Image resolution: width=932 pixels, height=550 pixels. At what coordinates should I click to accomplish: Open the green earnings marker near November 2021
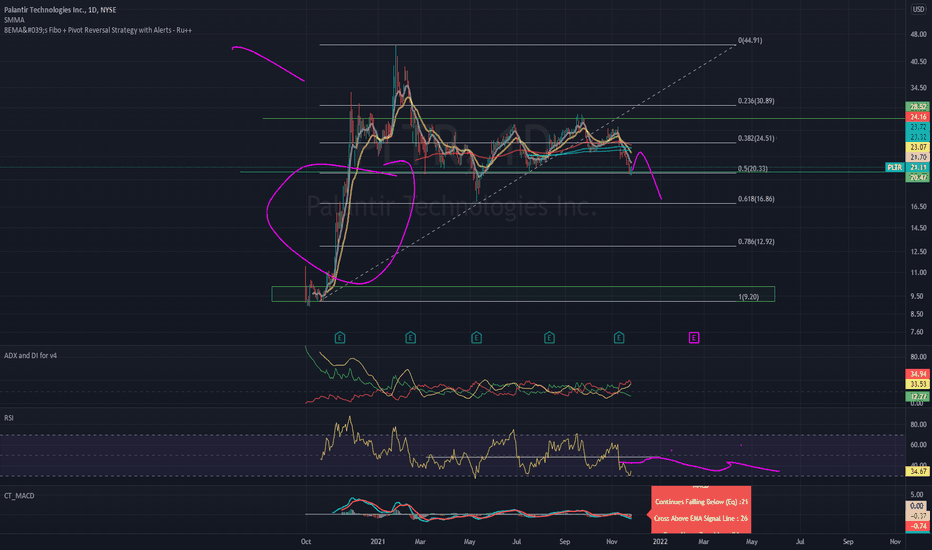point(619,338)
